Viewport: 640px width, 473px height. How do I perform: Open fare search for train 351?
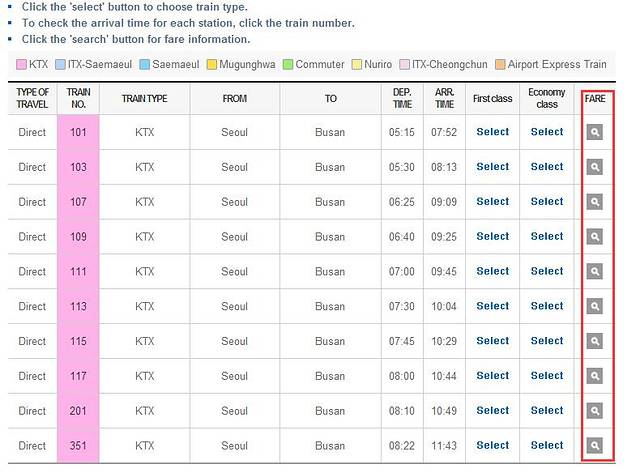594,446
